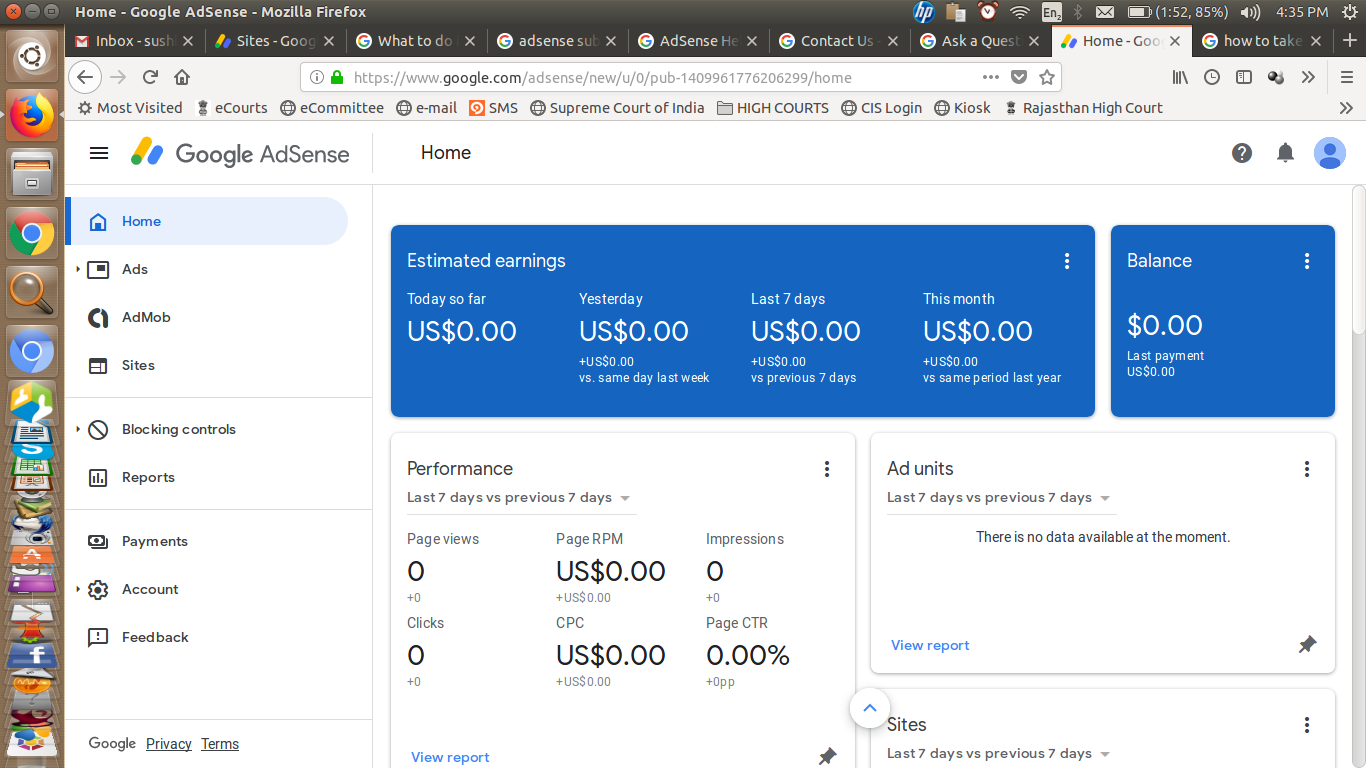Screen dimensions: 1366x768
Task: Open Ubuntu dash search button
Action: (x=32, y=57)
